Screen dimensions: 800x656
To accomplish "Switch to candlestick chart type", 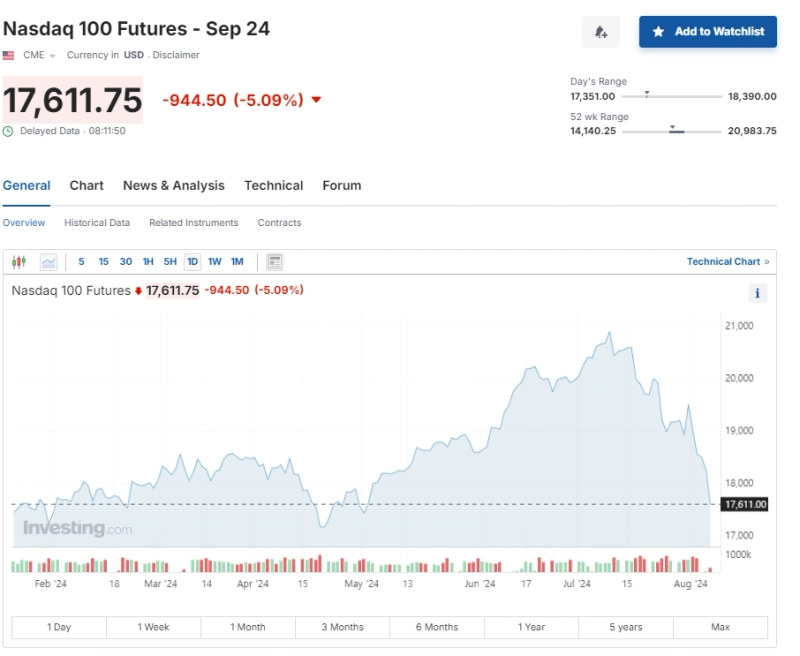I will pyautogui.click(x=19, y=262).
